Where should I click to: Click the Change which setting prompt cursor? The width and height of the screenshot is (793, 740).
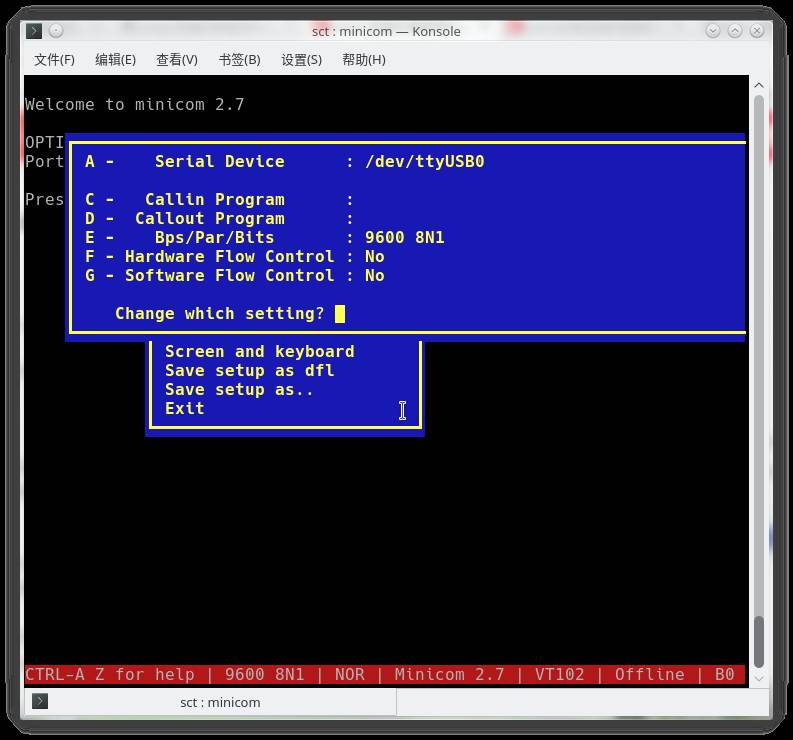pos(340,314)
